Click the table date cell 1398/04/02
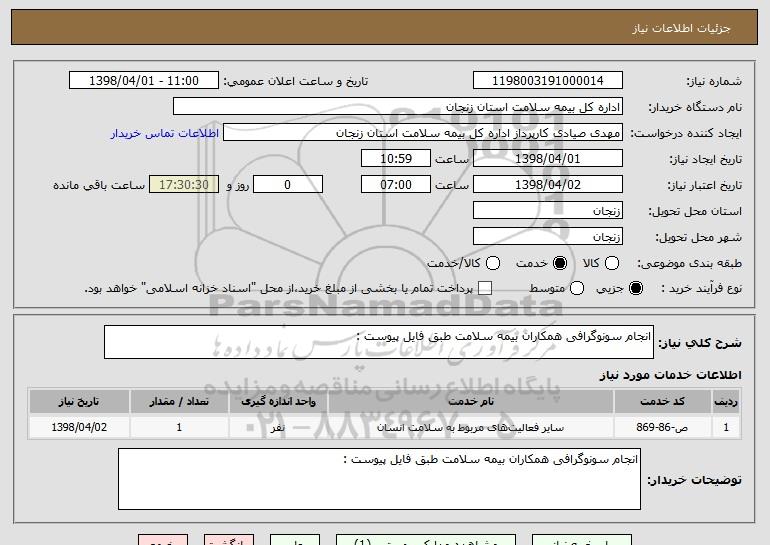 79,427
